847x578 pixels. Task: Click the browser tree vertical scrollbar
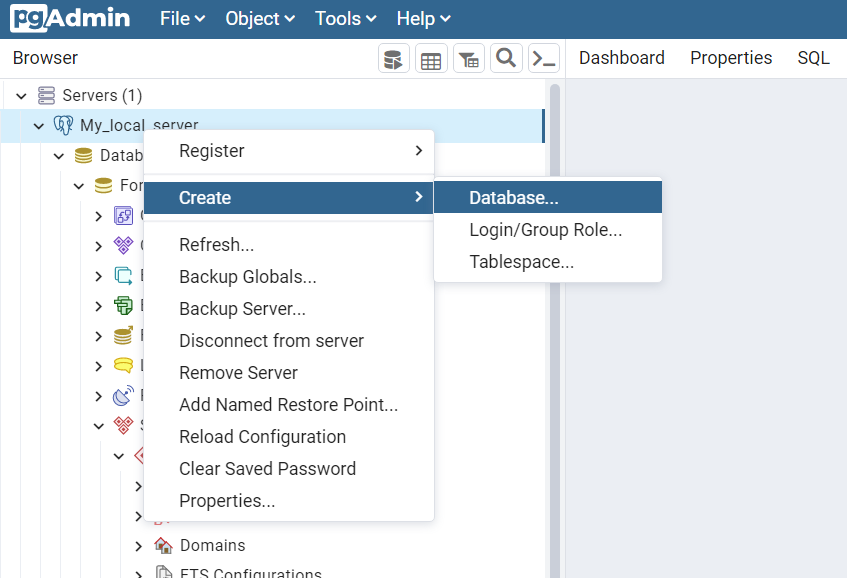pyautogui.click(x=555, y=300)
